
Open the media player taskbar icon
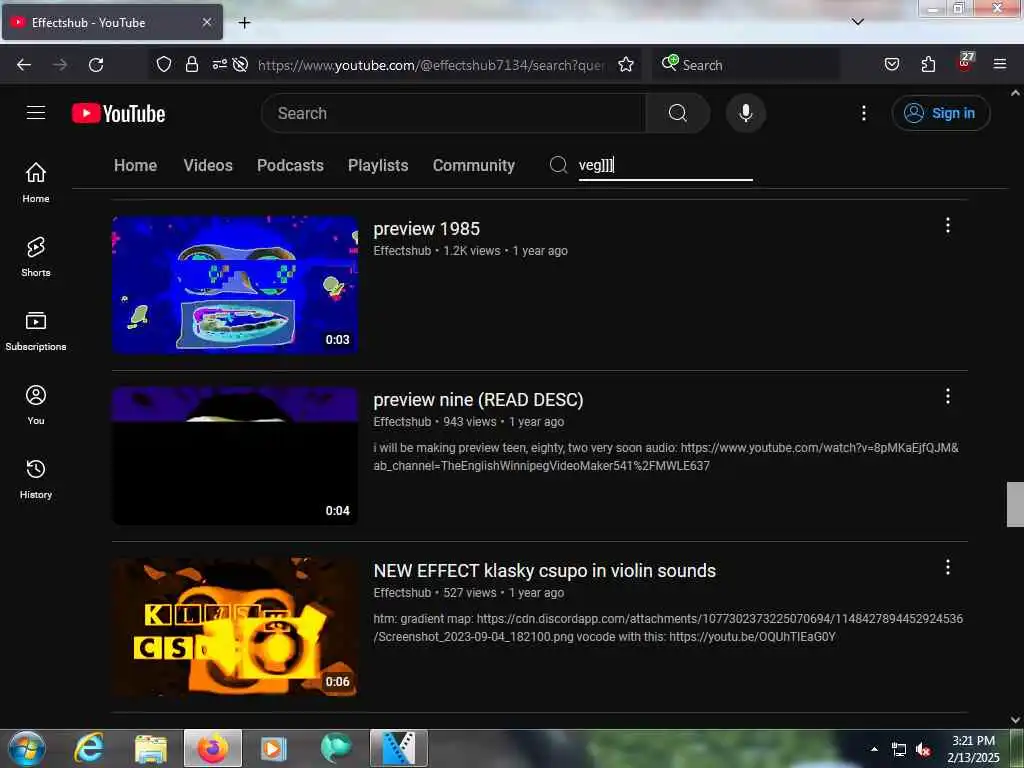coord(274,748)
